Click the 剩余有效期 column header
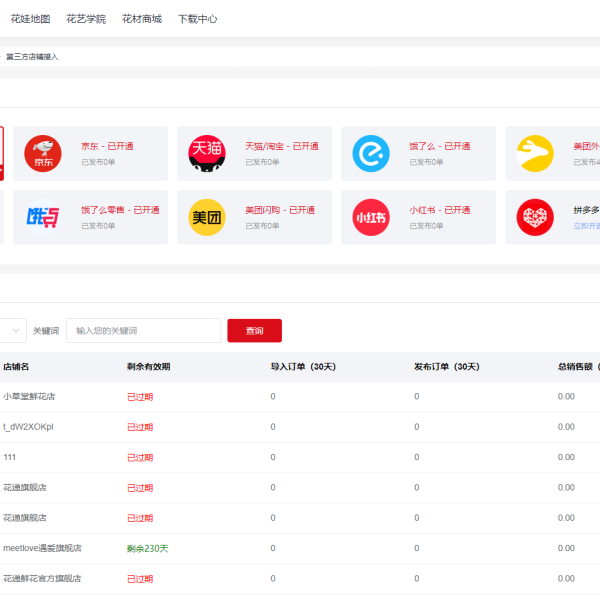Viewport: 600px width, 600px height. [148, 367]
